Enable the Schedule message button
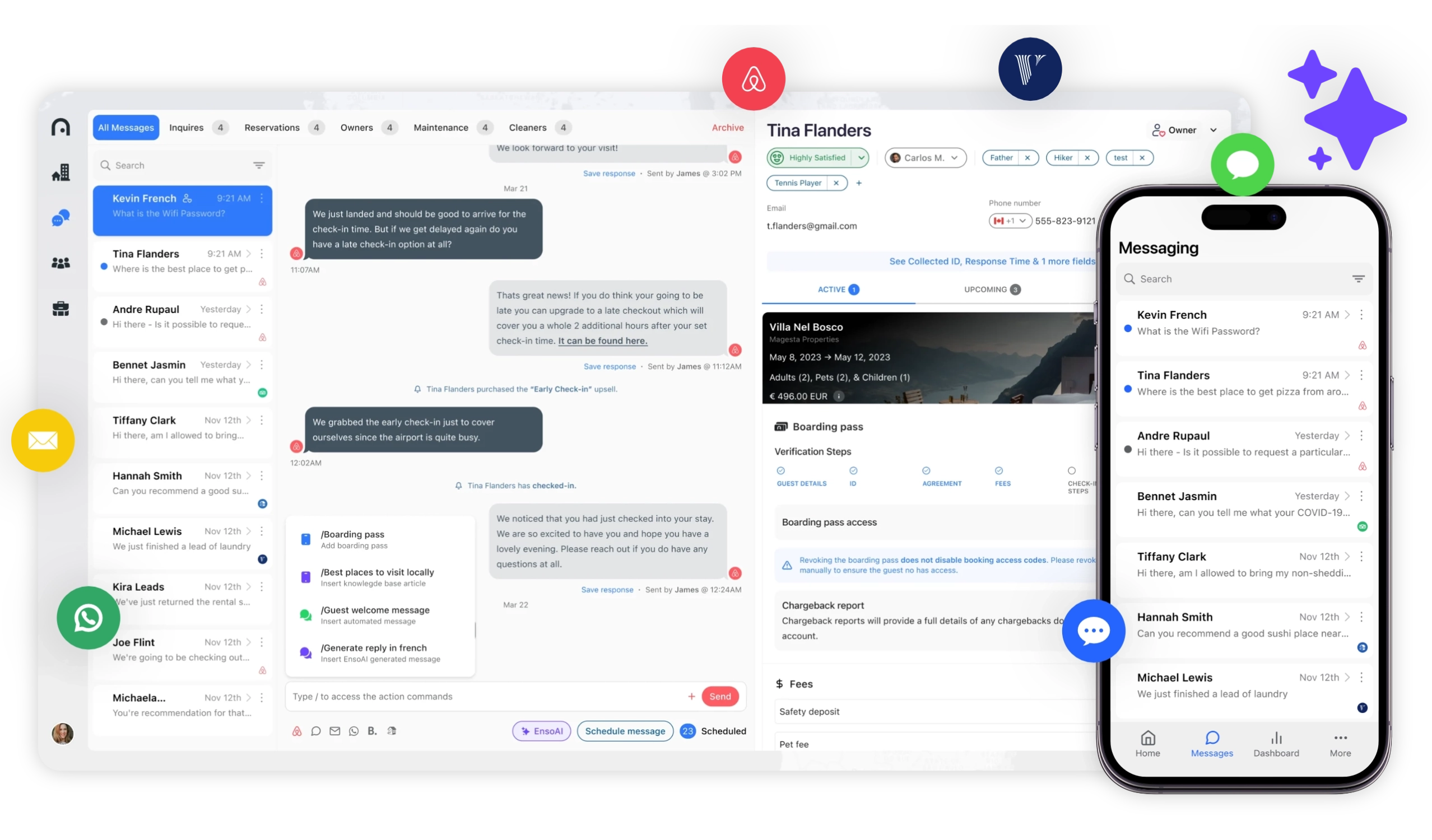Screen dimensions: 1432x840 click(x=624, y=730)
